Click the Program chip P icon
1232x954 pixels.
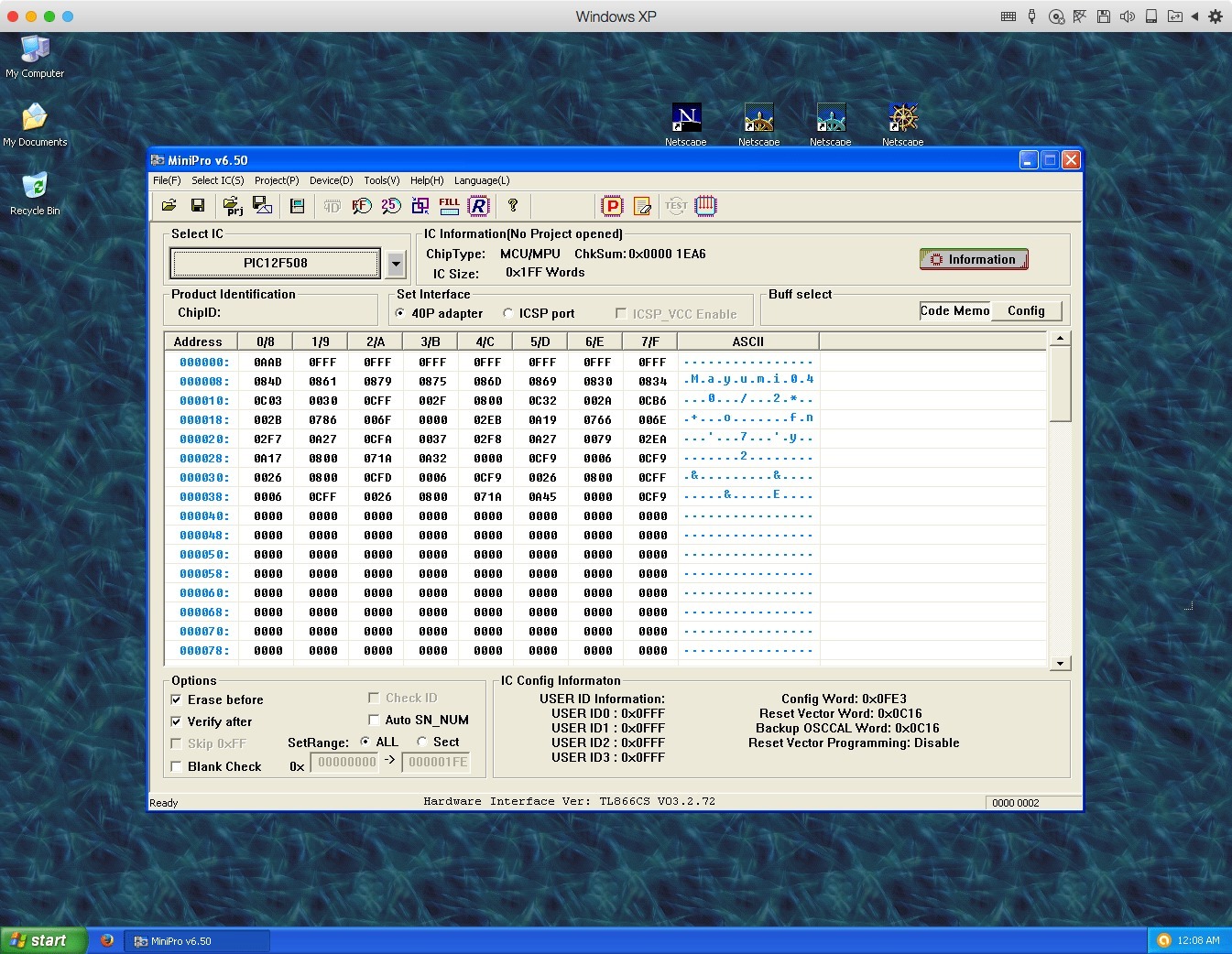point(612,206)
